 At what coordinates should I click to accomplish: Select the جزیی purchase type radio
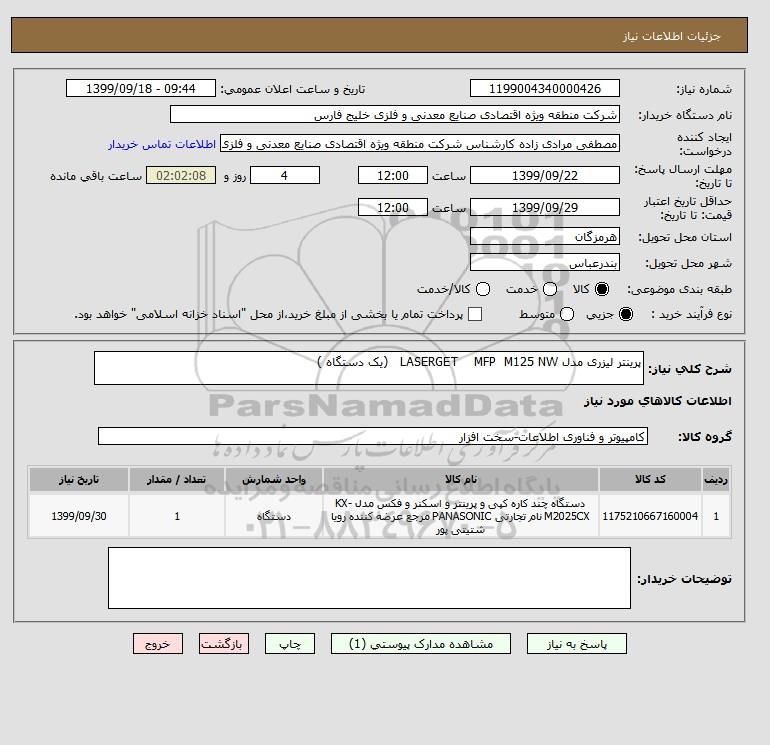pos(626,314)
